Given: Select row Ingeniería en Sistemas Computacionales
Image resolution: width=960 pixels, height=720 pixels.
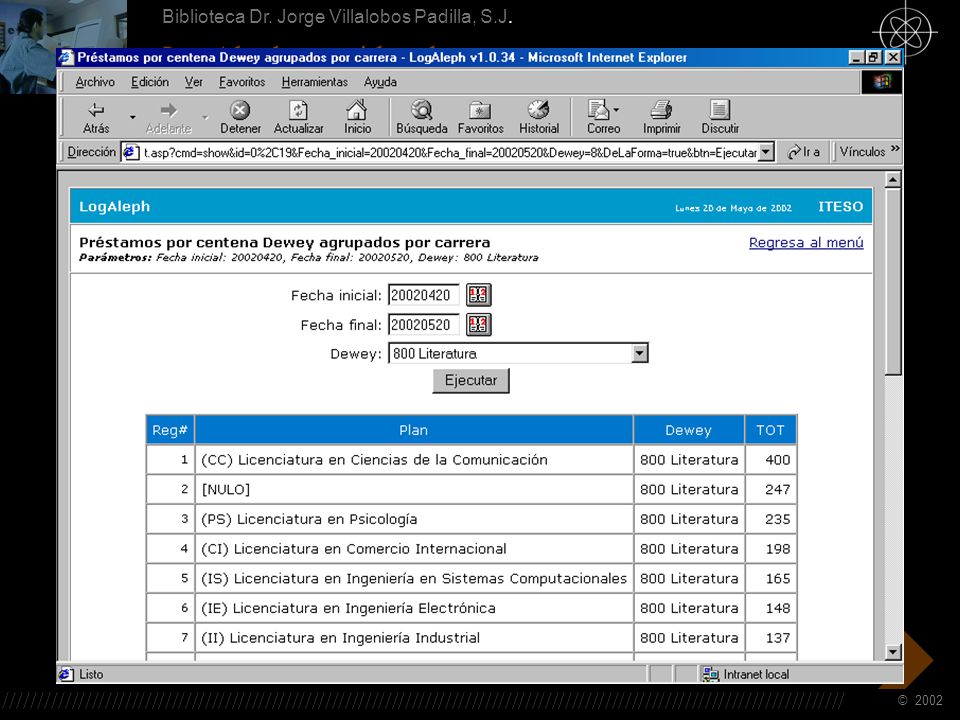Looking at the screenshot, I should 471,579.
